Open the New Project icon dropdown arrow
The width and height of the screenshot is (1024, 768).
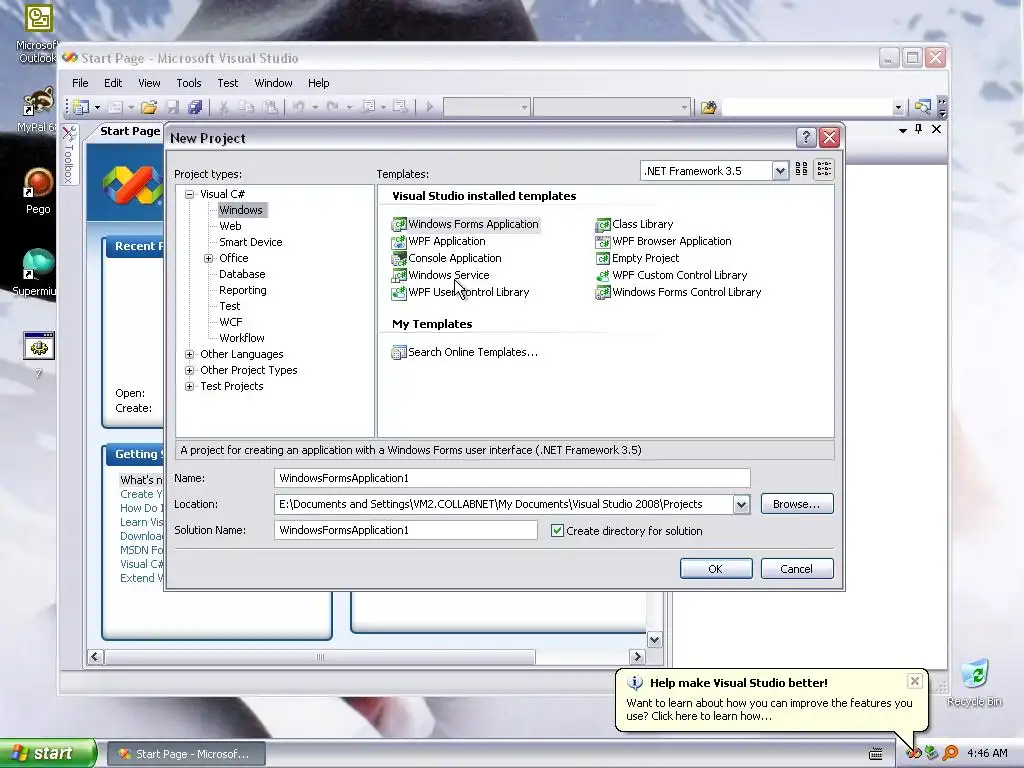click(97, 107)
